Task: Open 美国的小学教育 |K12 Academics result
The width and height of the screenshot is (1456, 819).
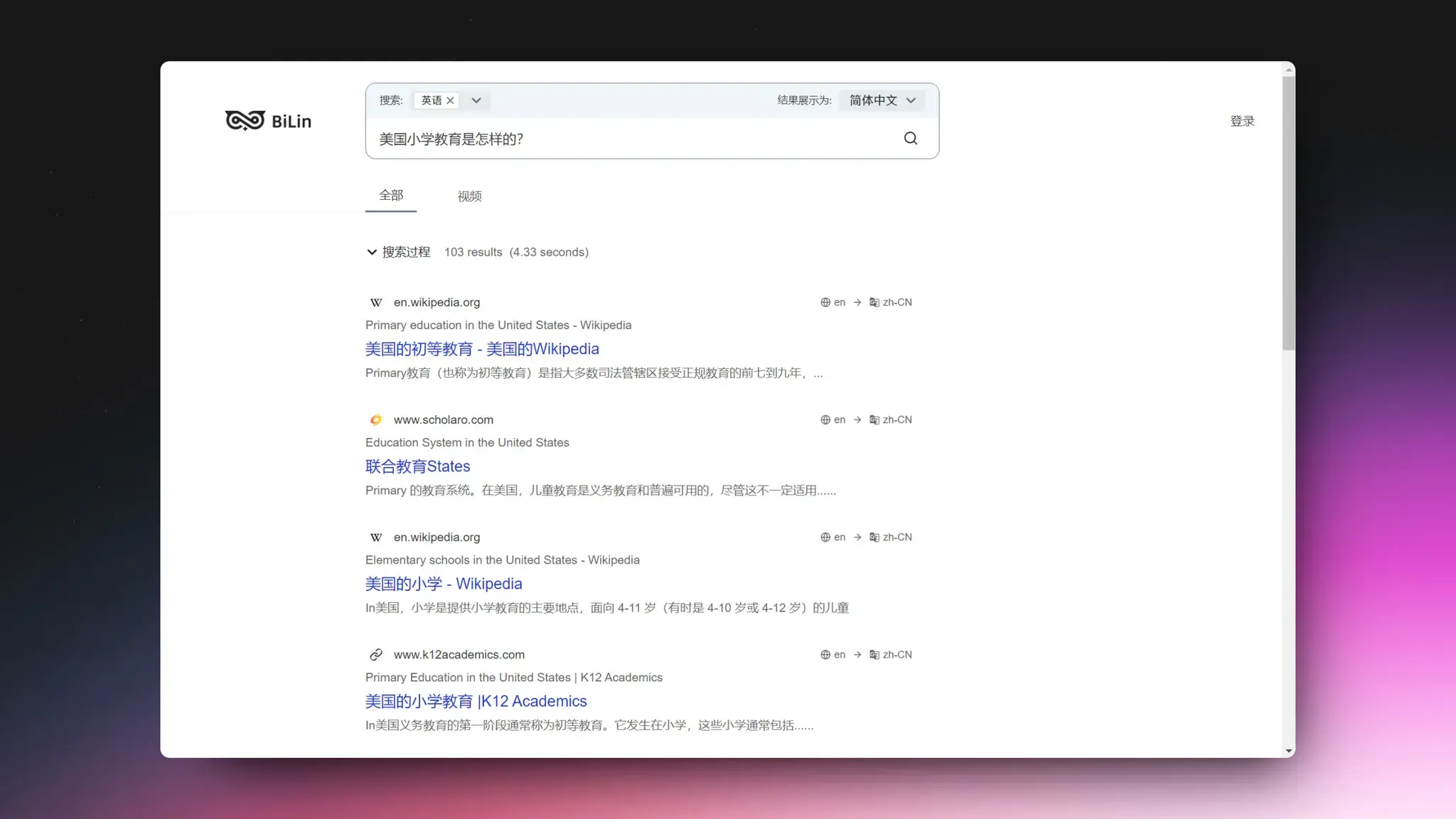Action: 476,701
